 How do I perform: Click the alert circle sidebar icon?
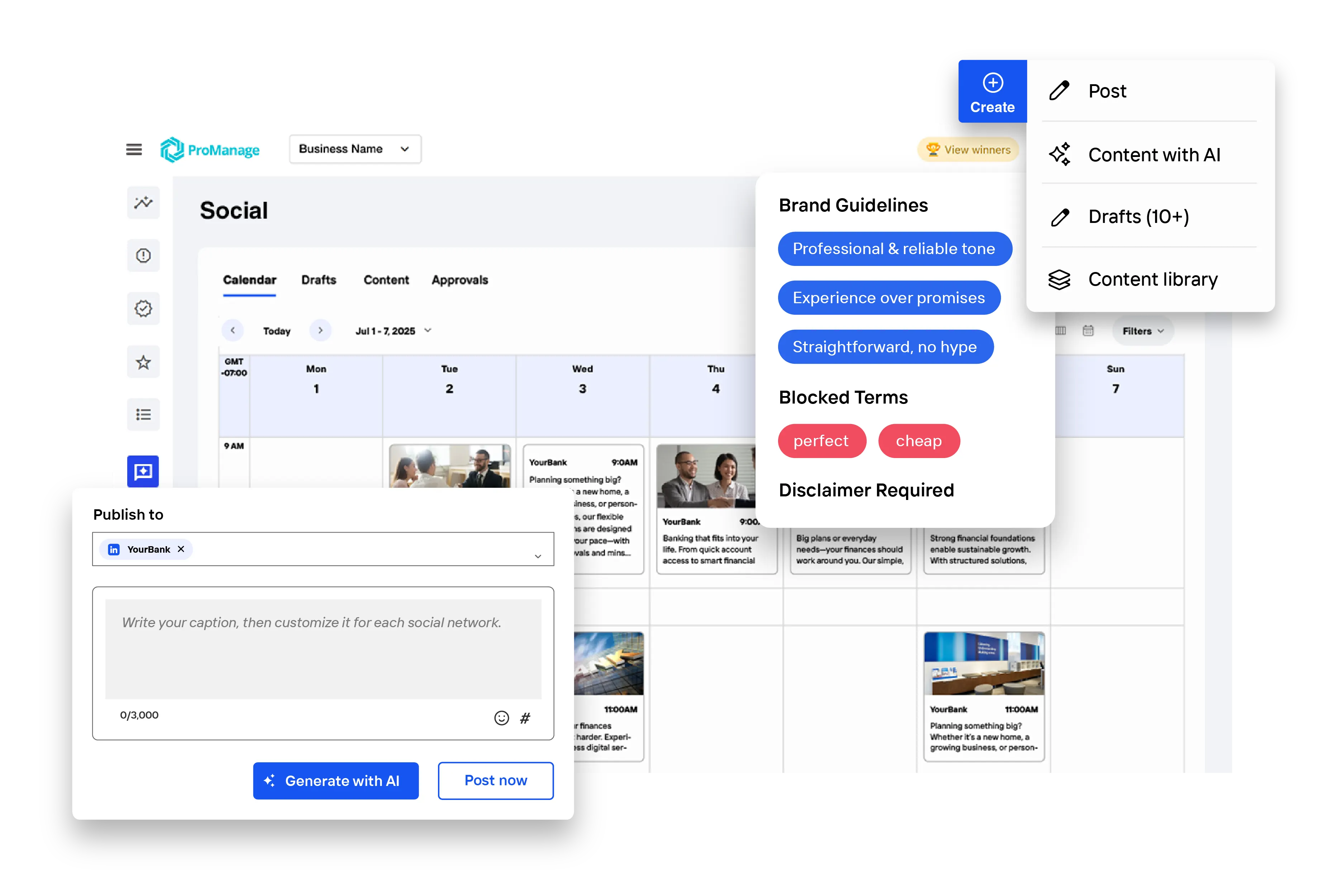coord(143,256)
